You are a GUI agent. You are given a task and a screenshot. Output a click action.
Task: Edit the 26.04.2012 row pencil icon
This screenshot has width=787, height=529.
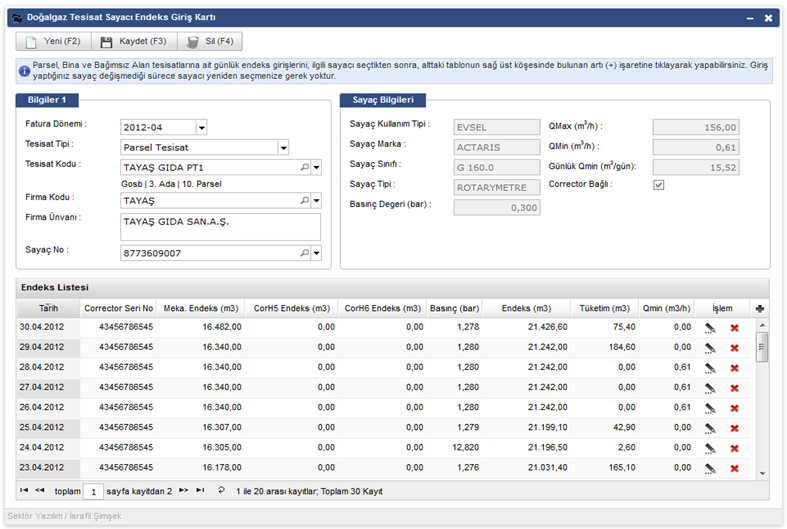coord(710,408)
